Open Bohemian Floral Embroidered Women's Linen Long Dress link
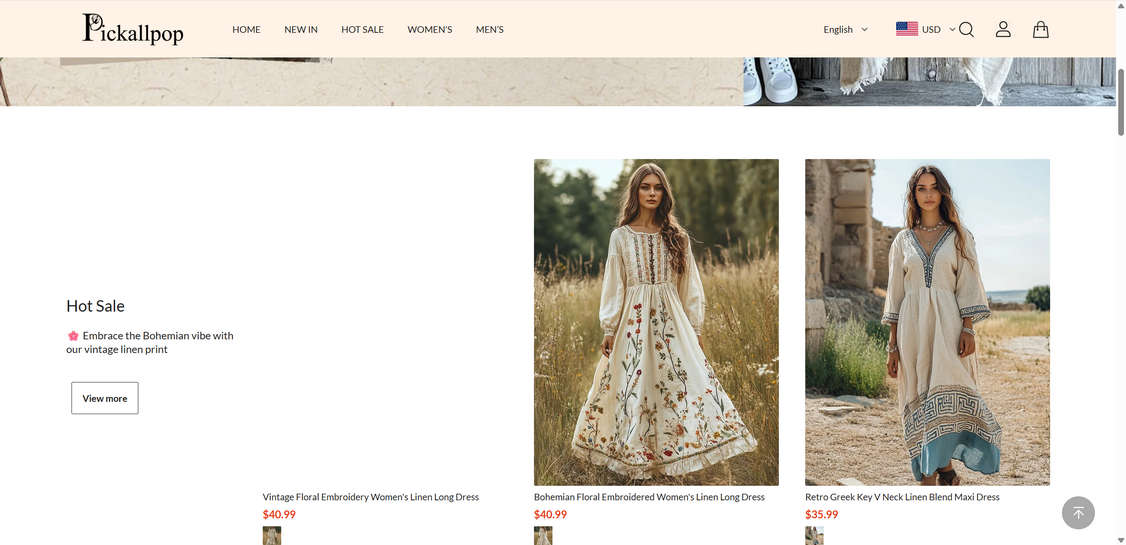 (649, 497)
